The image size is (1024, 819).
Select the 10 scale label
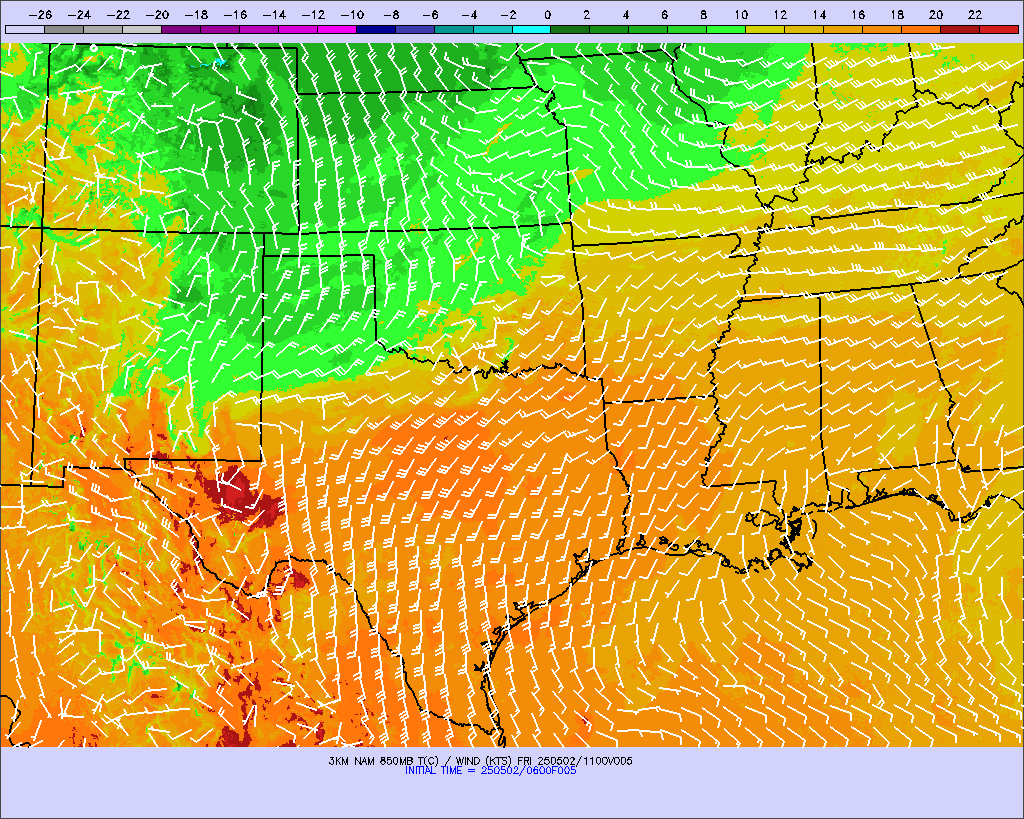click(741, 14)
